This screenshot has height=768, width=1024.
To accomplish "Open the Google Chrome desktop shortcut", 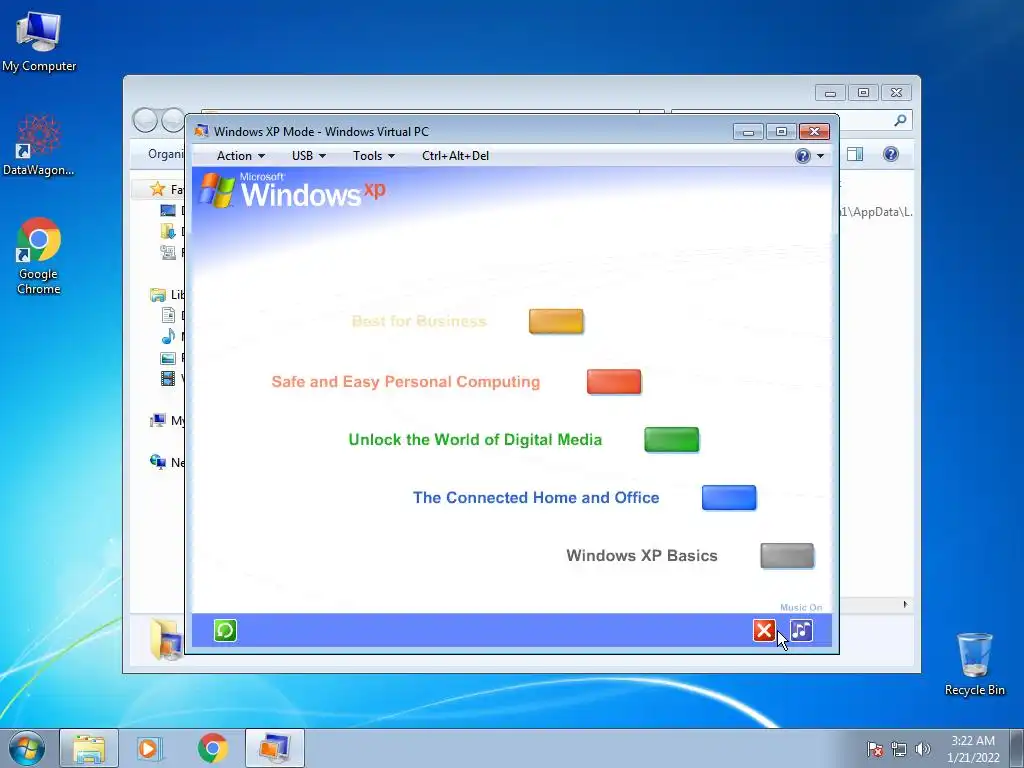I will pyautogui.click(x=39, y=256).
